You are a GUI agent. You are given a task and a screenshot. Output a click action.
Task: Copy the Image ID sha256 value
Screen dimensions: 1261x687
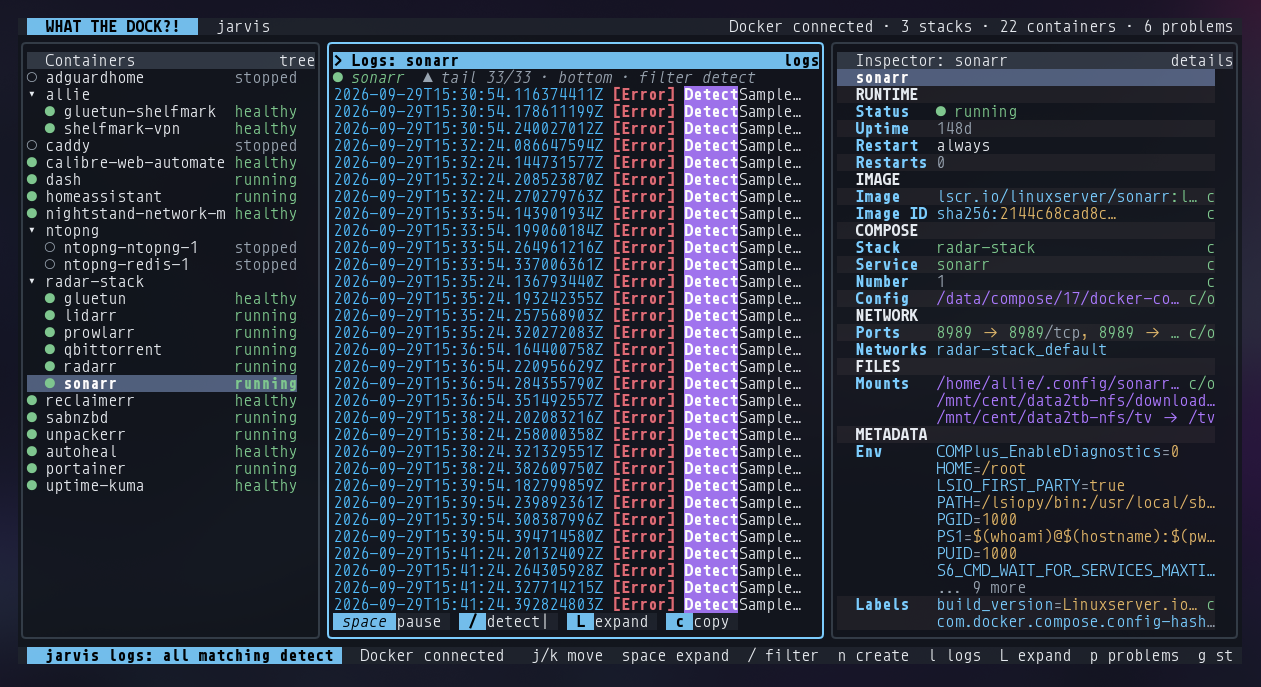[x=1211, y=214]
